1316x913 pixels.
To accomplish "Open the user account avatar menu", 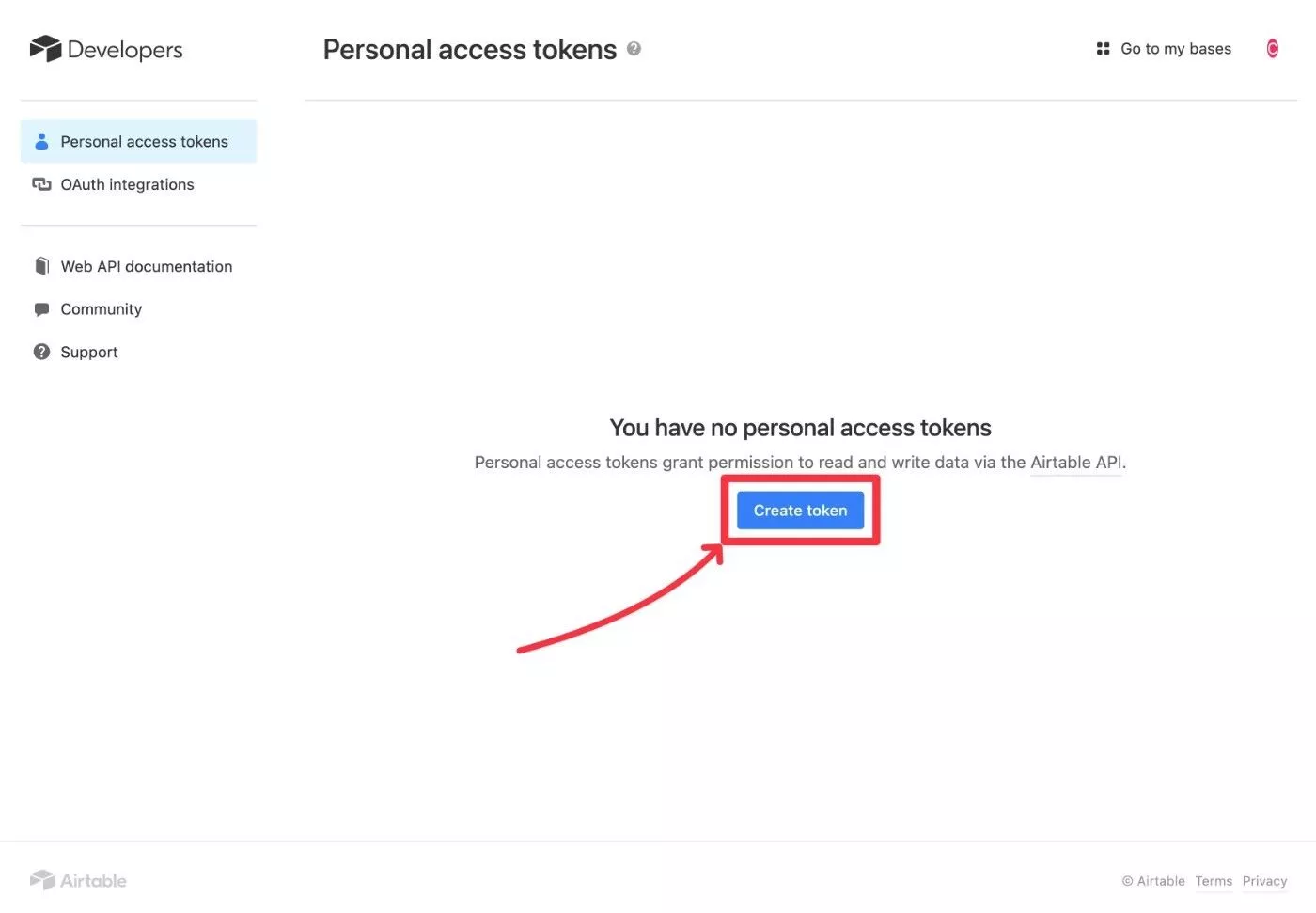I will pyautogui.click(x=1272, y=49).
